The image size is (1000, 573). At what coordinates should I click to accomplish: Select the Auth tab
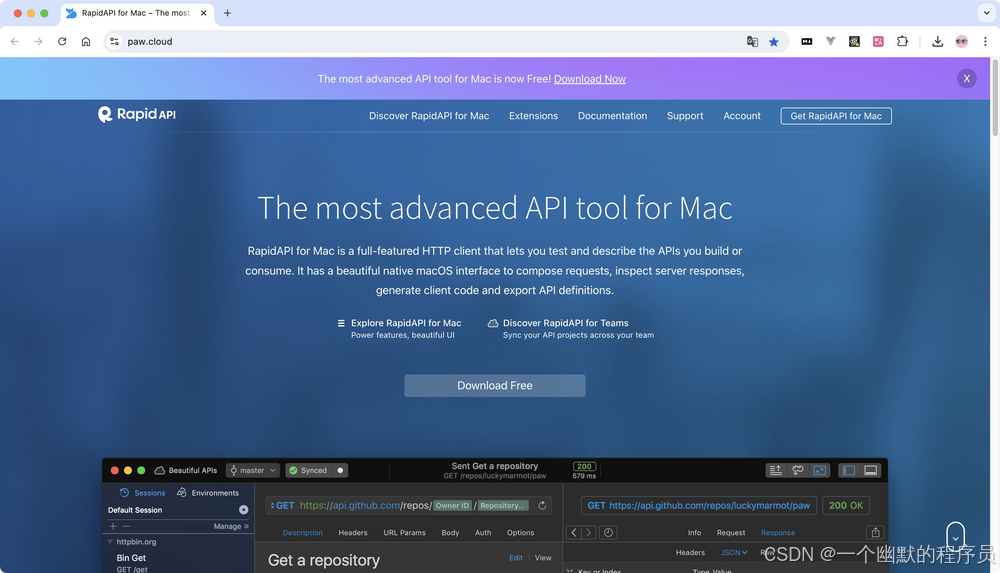(x=483, y=533)
